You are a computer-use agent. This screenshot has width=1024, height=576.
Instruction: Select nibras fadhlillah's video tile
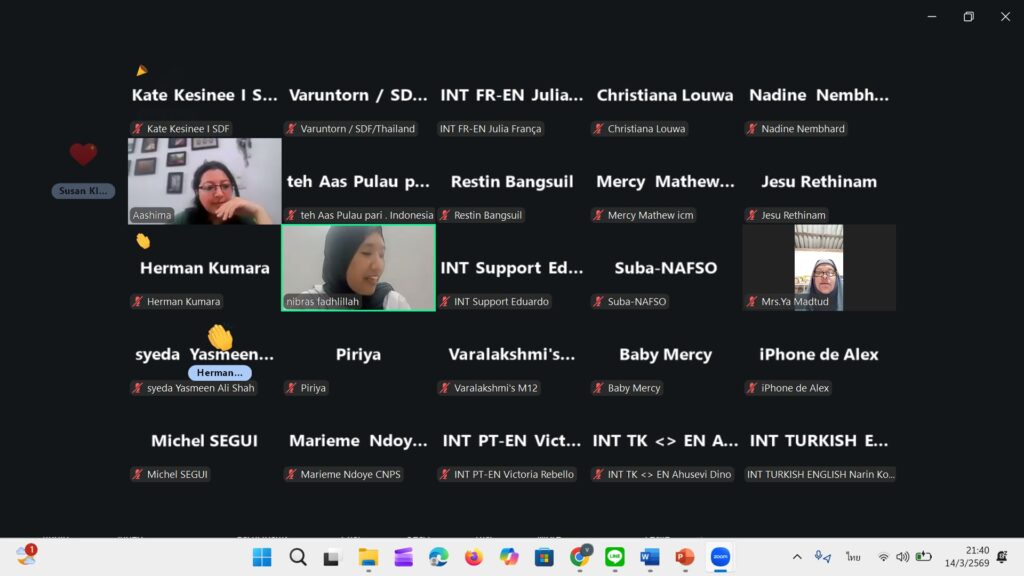point(358,267)
